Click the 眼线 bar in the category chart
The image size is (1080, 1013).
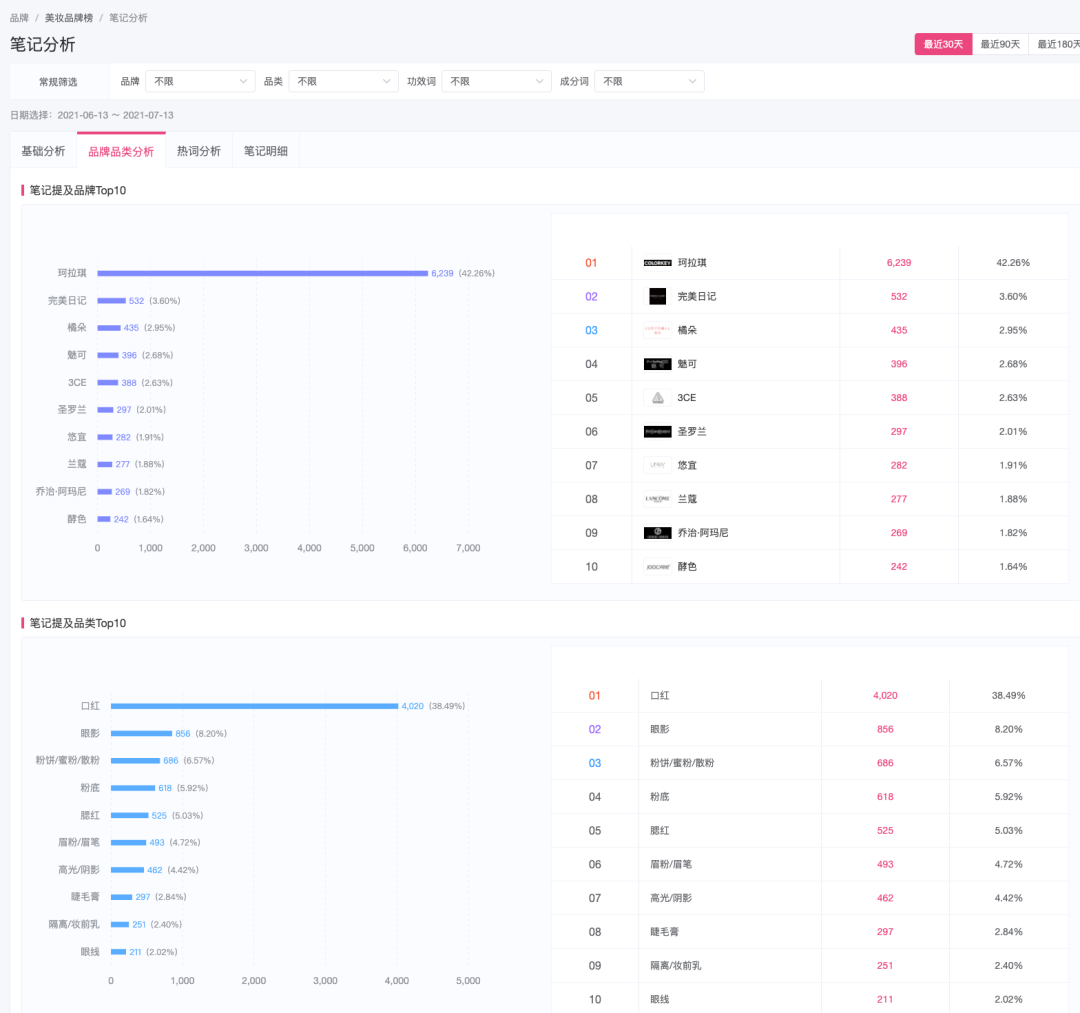click(118, 952)
